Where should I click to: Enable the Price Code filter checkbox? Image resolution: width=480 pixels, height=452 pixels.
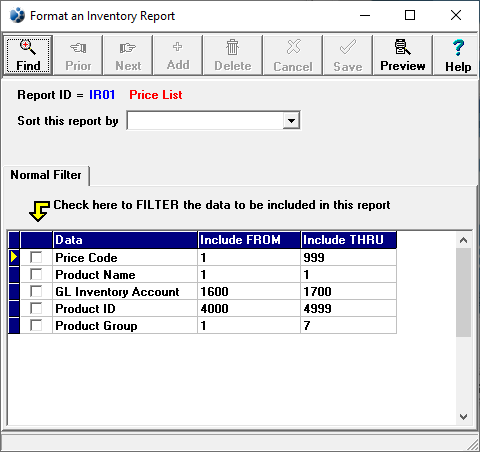(x=36, y=257)
